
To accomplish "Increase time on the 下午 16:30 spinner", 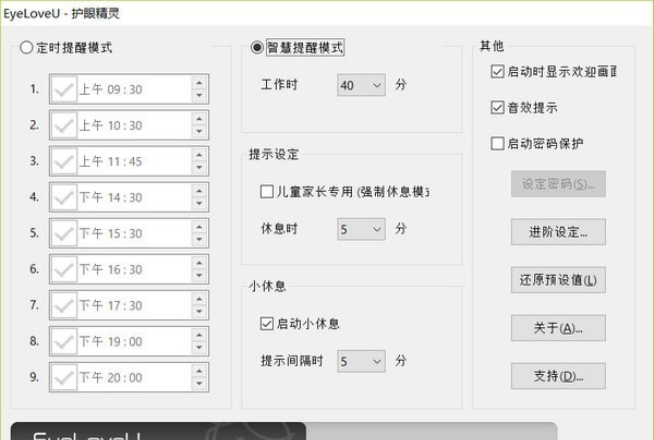I will [x=199, y=263].
